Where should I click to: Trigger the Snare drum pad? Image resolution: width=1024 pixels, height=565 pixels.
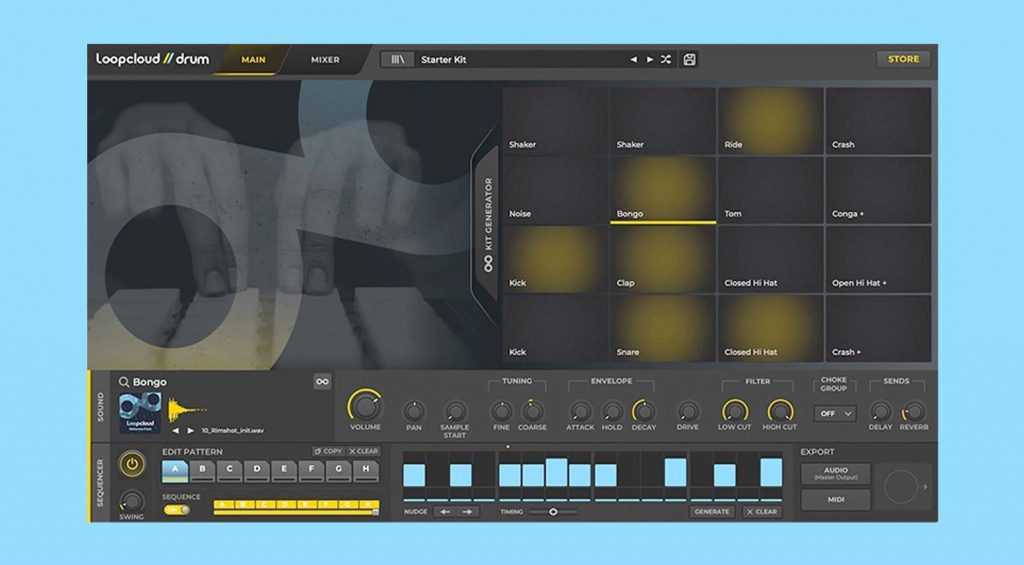click(663, 329)
